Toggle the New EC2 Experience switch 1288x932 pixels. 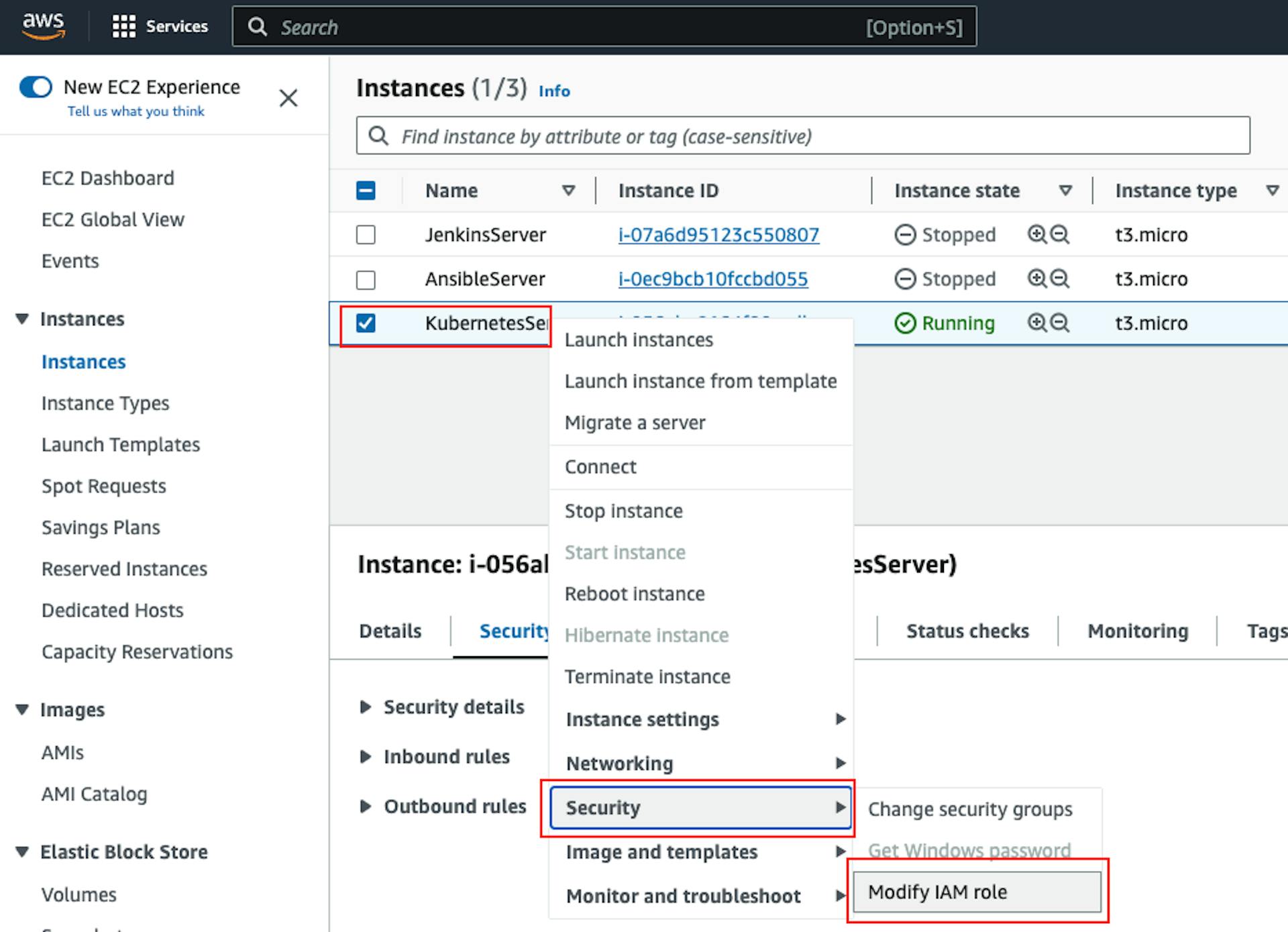click(36, 87)
